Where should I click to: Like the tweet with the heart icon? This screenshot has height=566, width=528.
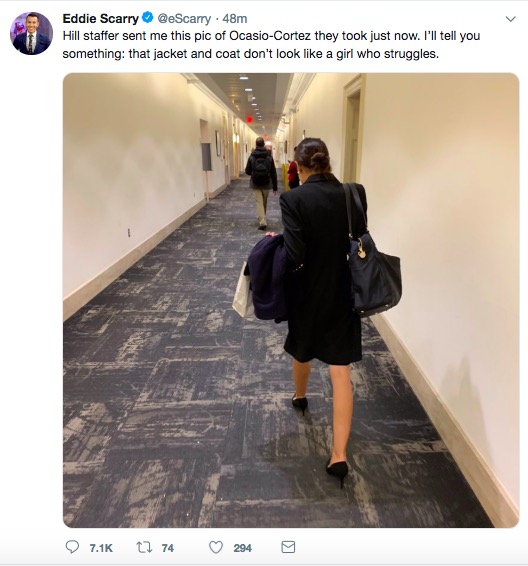pos(216,547)
